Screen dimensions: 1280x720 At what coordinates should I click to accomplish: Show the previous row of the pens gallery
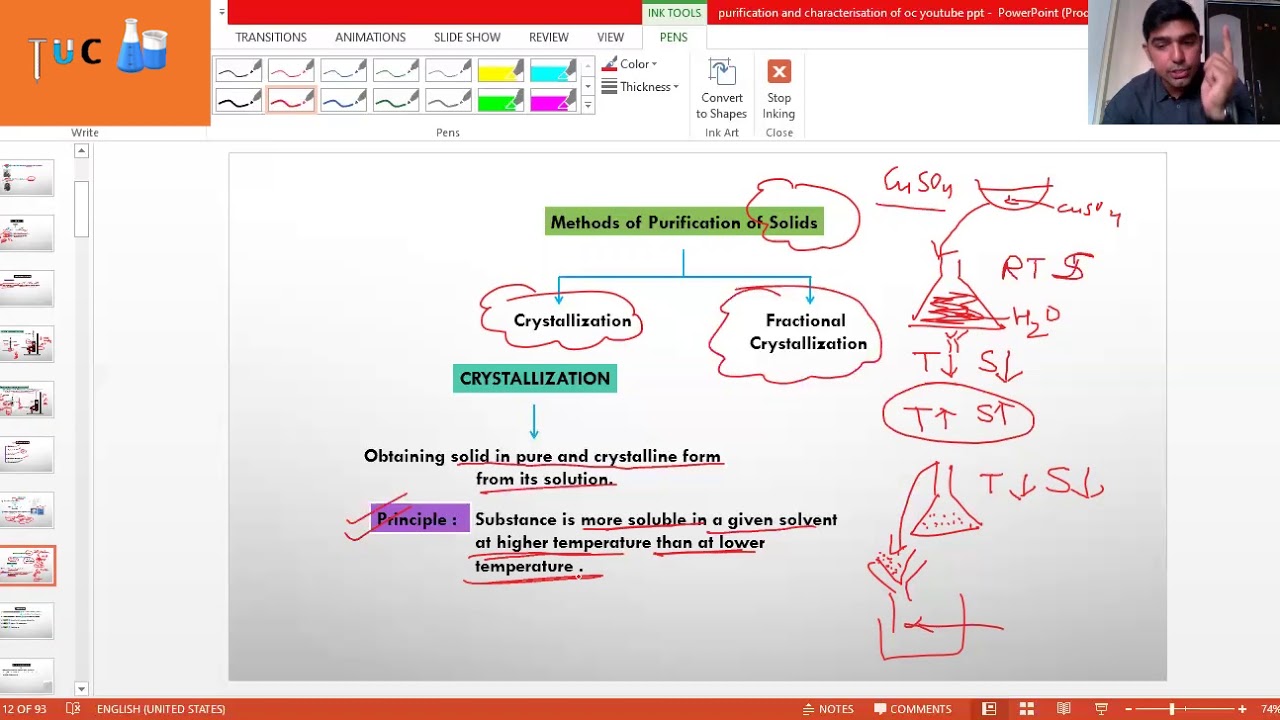click(588, 67)
